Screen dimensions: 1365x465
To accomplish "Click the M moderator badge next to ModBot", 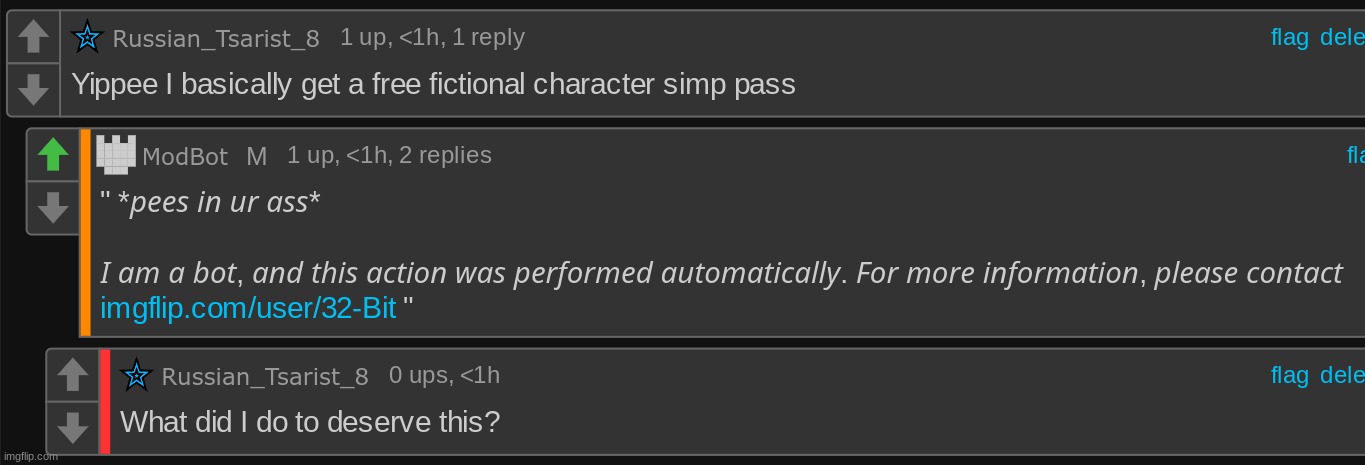I will tap(257, 156).
